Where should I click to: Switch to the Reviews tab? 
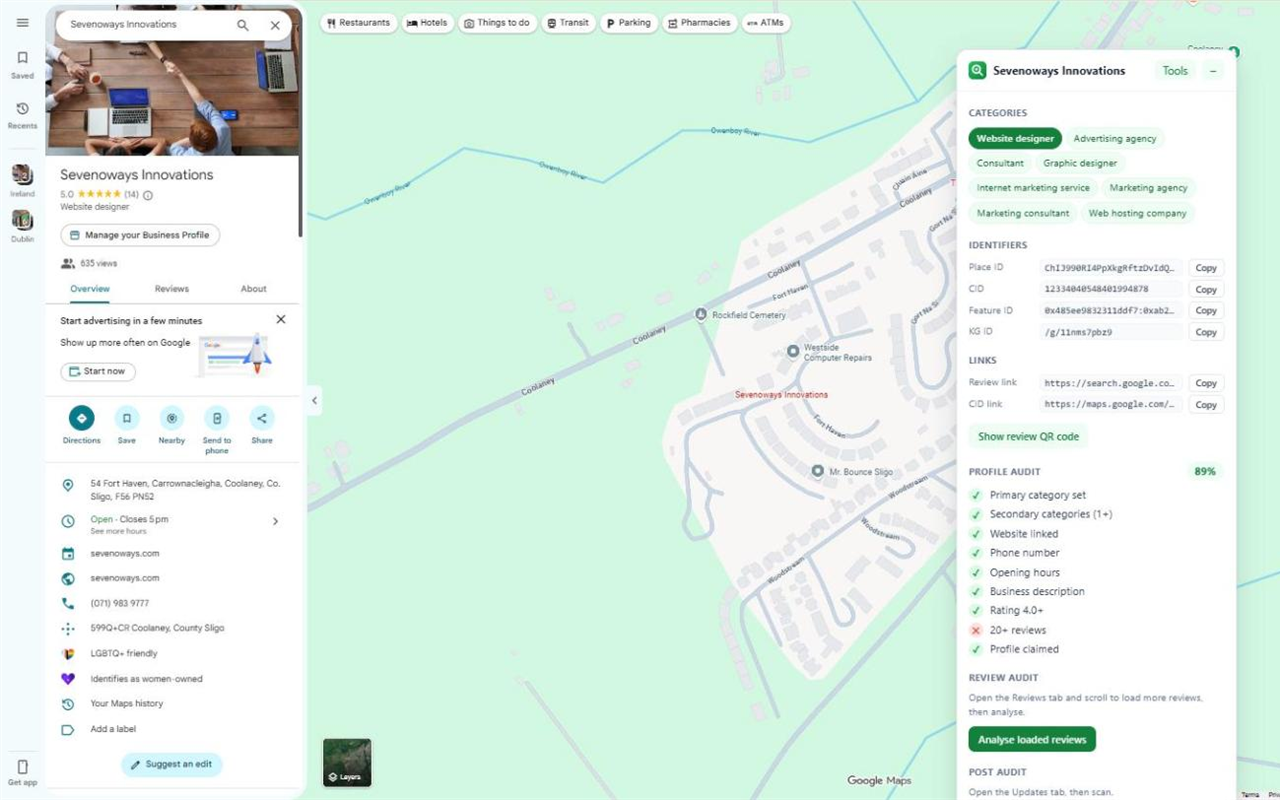pos(171,289)
